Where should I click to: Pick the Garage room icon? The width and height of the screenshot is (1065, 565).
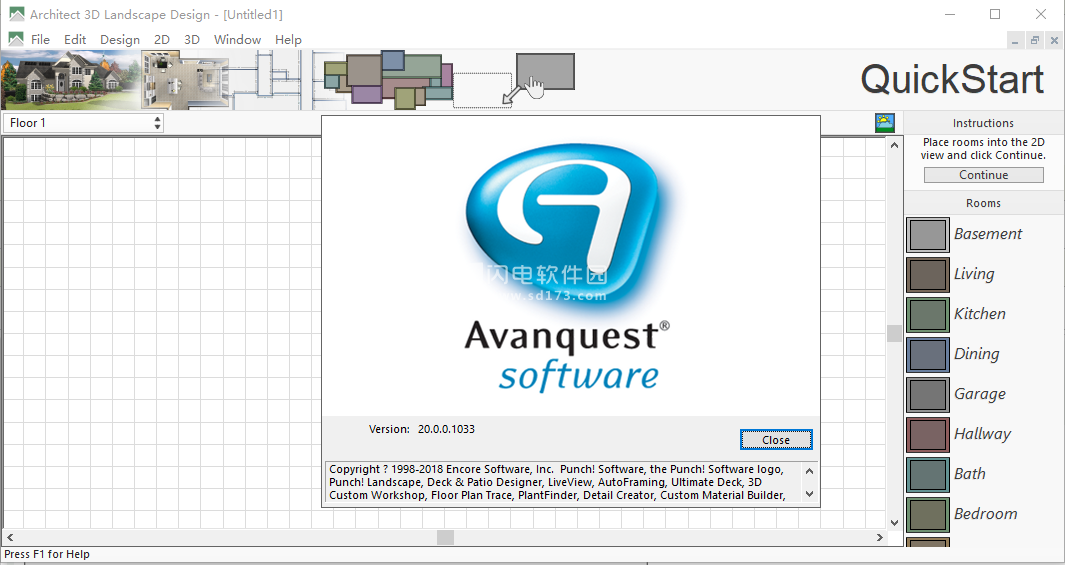(x=927, y=394)
